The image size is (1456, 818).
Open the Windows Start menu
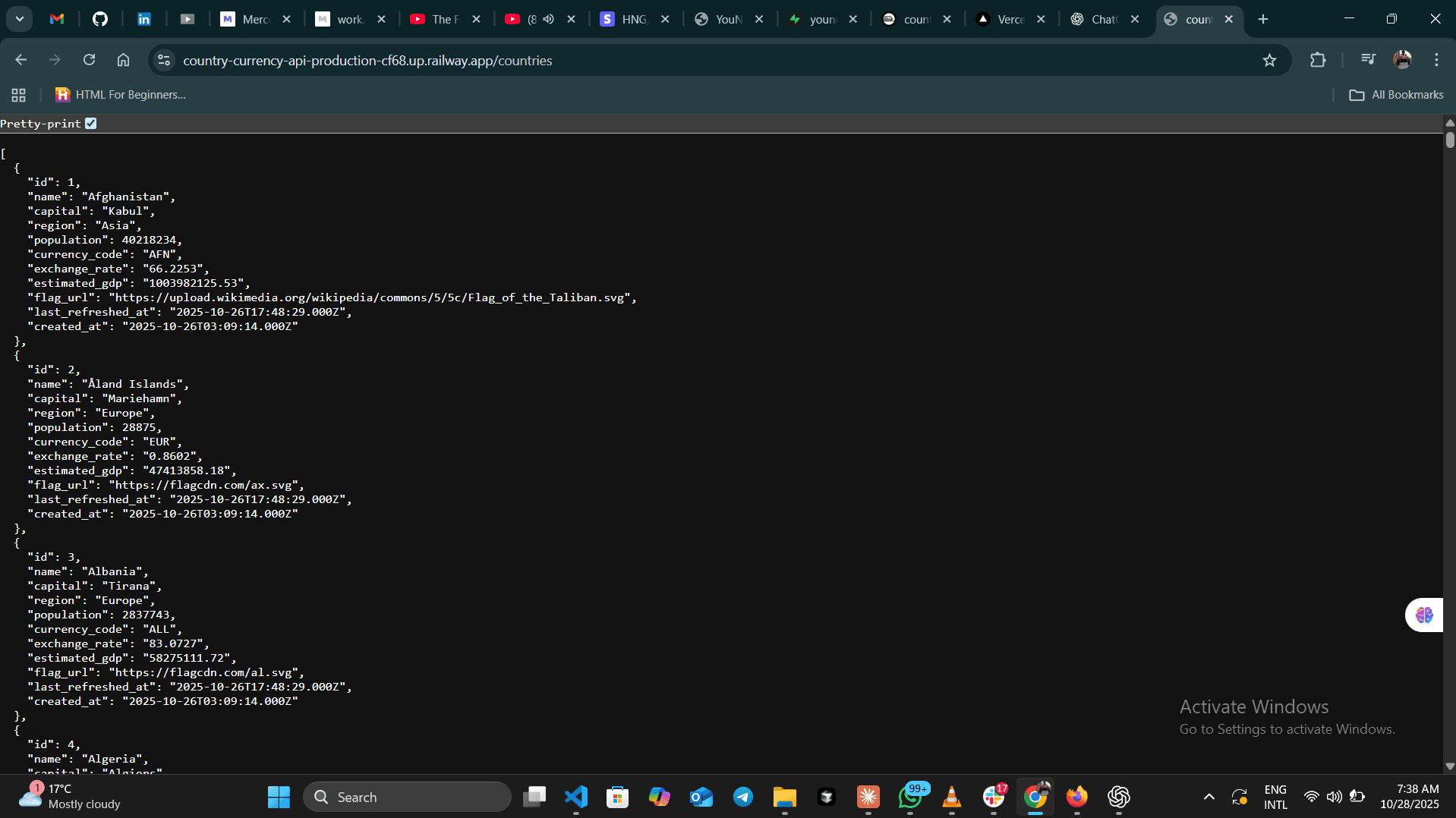click(x=279, y=797)
